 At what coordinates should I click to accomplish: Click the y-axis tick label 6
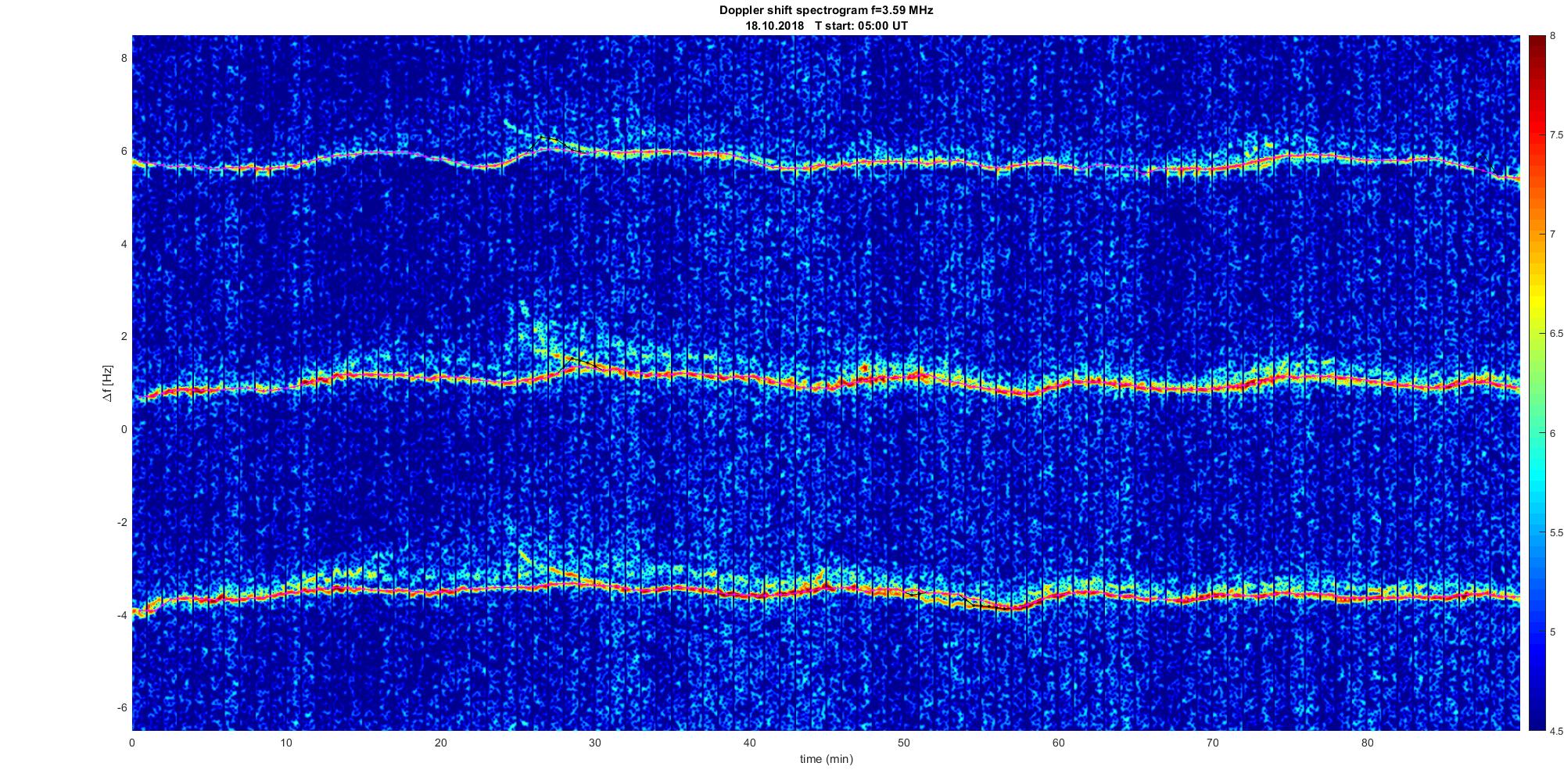123,151
